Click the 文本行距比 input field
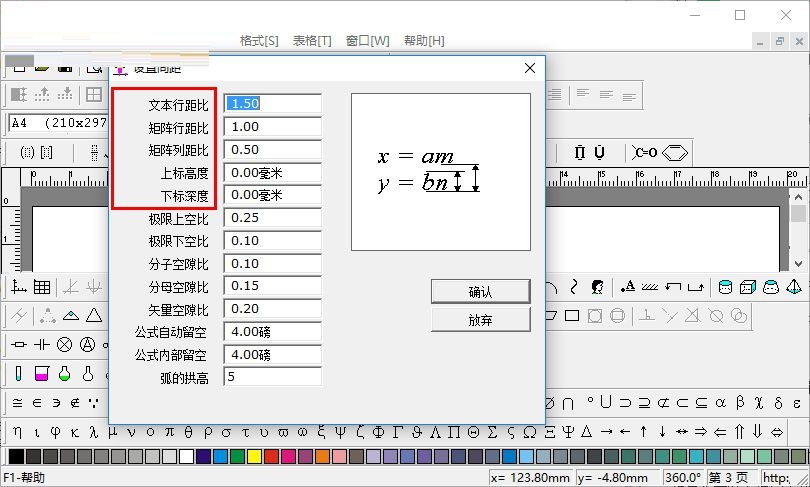This screenshot has height=487, width=810. [x=272, y=103]
